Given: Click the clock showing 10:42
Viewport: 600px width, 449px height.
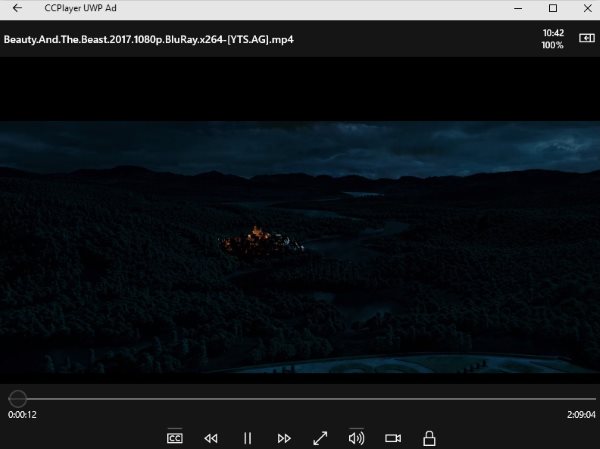Looking at the screenshot, I should (553, 33).
